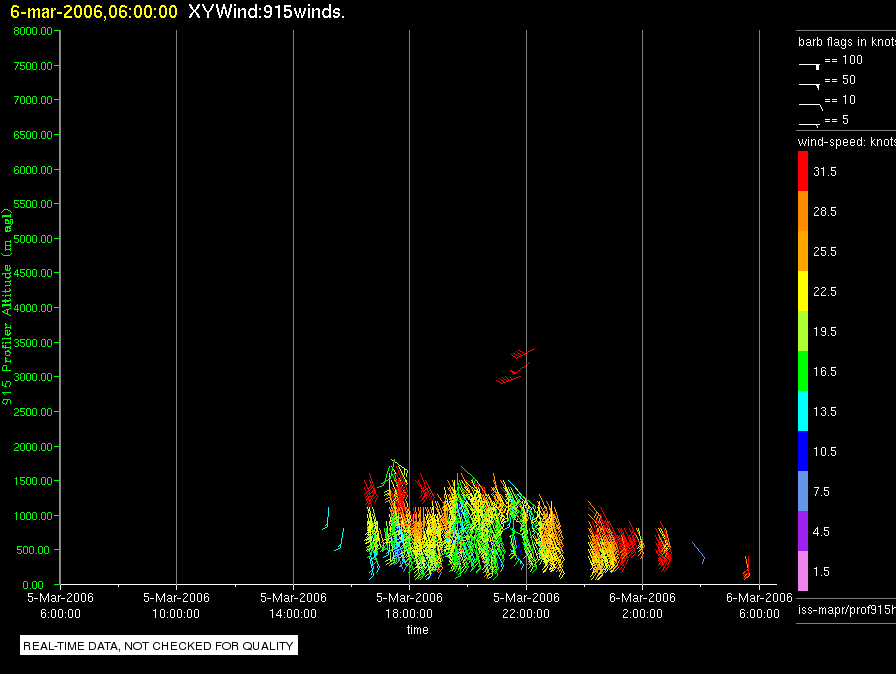
Task: Click the green 16.5 knots swatch
Action: [x=803, y=371]
